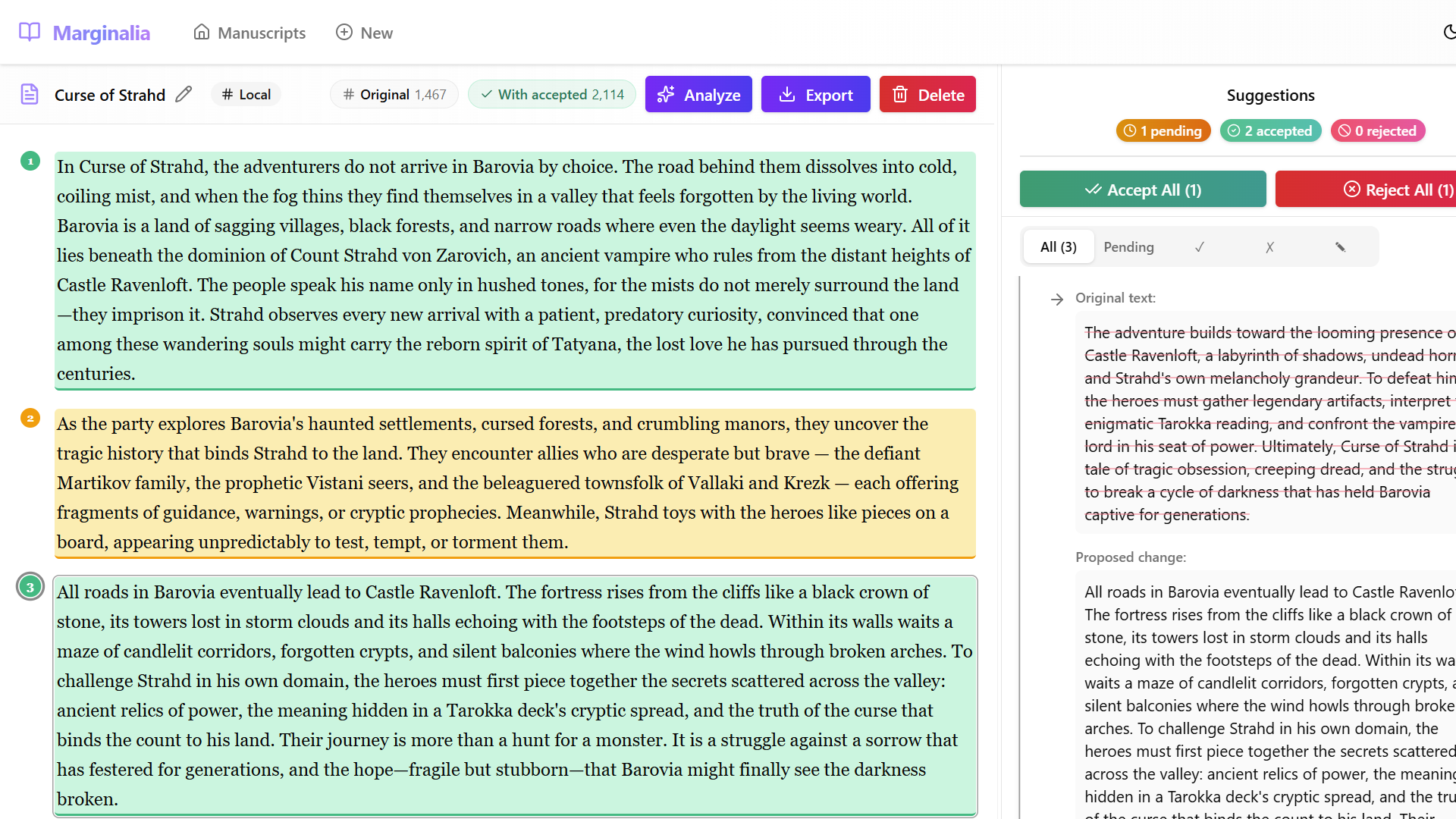Click the Marginalia book logo icon
The width and height of the screenshot is (1456, 819).
click(30, 33)
